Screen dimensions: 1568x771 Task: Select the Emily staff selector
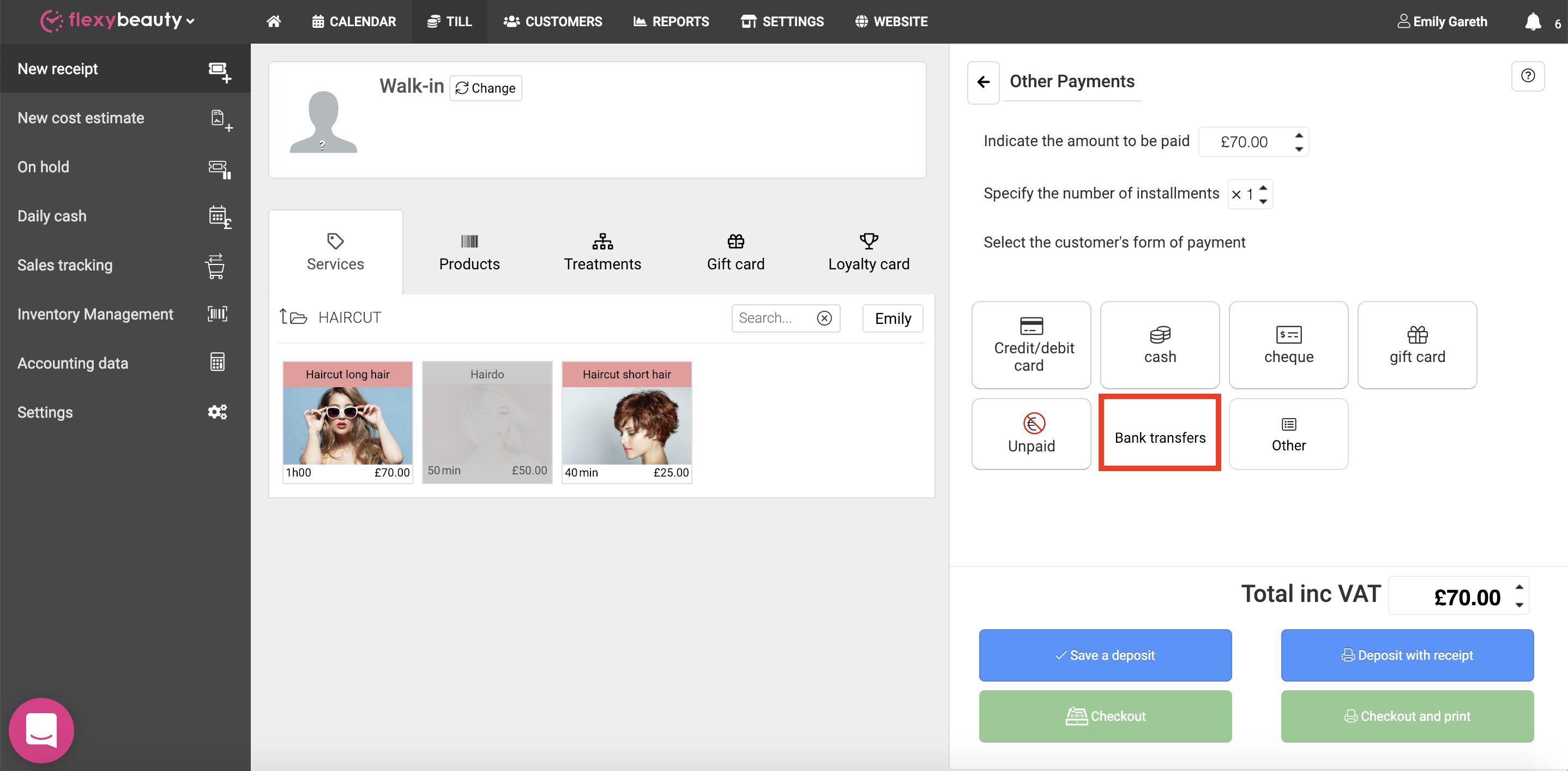pos(892,318)
